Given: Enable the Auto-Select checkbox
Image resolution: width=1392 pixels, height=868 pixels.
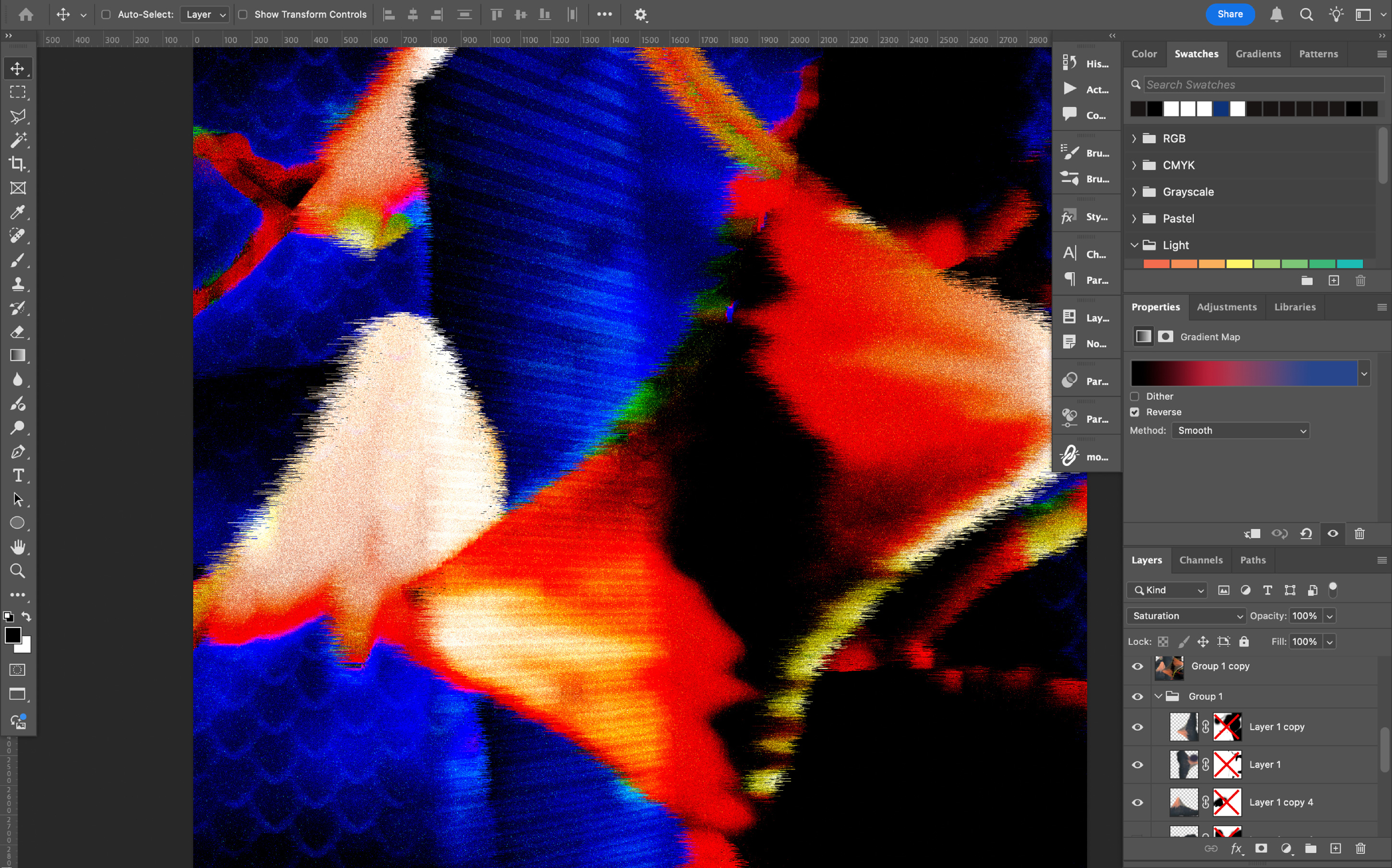Looking at the screenshot, I should point(106,14).
